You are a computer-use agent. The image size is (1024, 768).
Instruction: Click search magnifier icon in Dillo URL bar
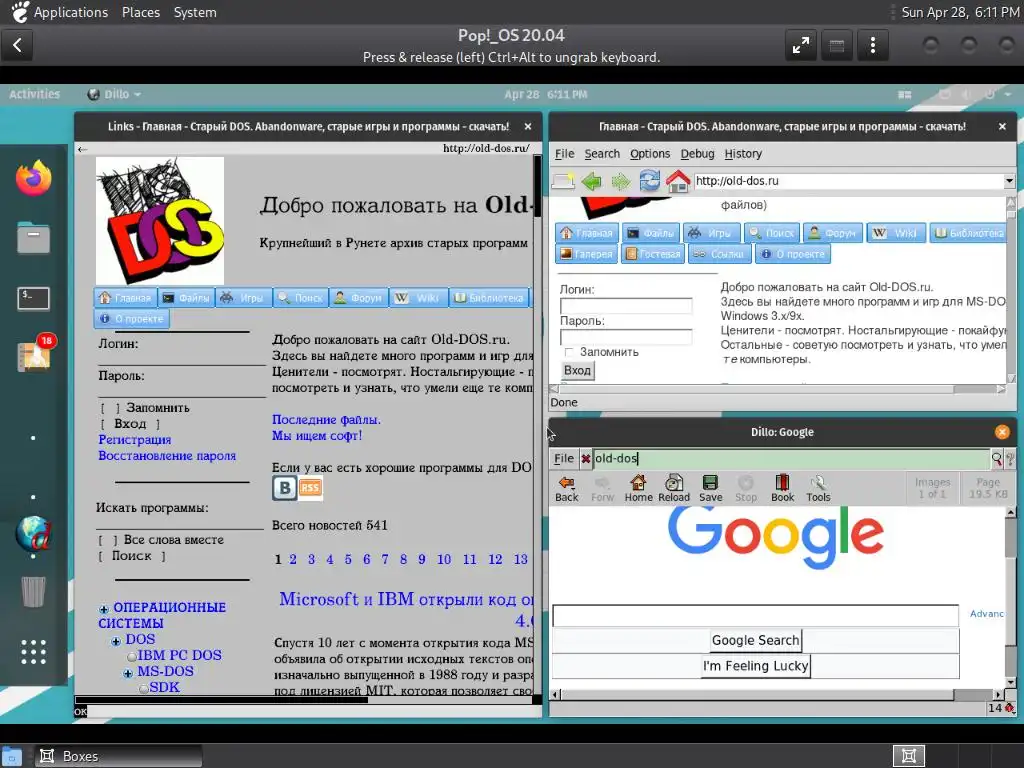point(997,458)
